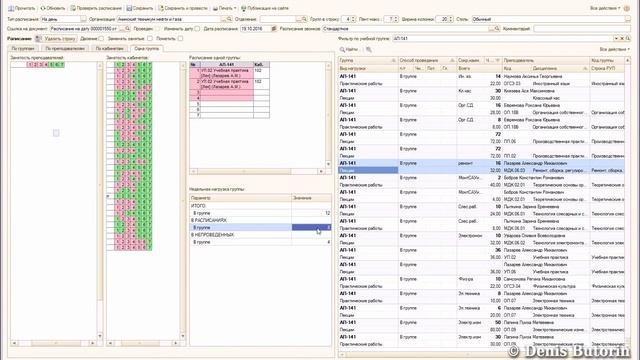
Task: Select the Классный час discipline cell
Action: coord(560,98)
